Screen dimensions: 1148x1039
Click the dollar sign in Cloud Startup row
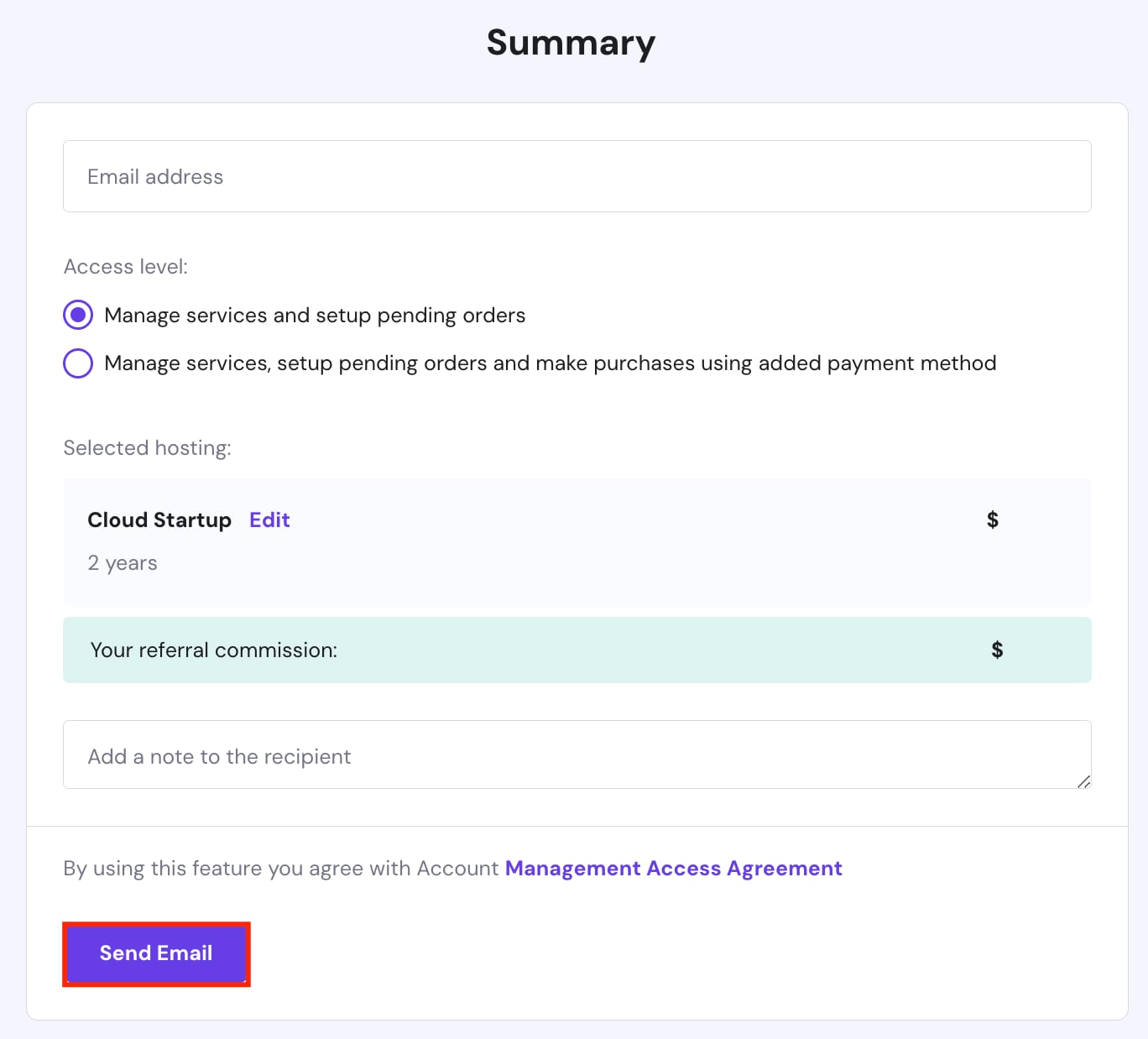pyautogui.click(x=992, y=520)
